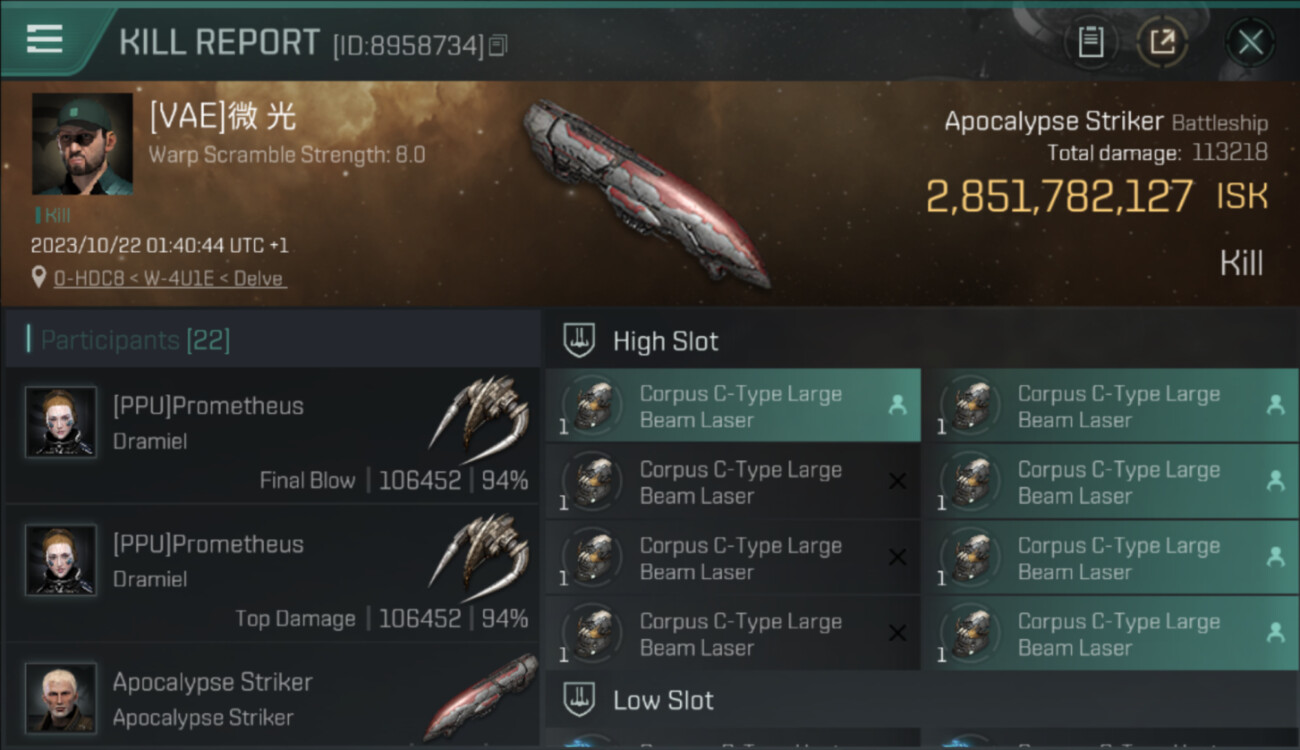Close the kill report with X icon
1300x750 pixels.
click(1250, 43)
